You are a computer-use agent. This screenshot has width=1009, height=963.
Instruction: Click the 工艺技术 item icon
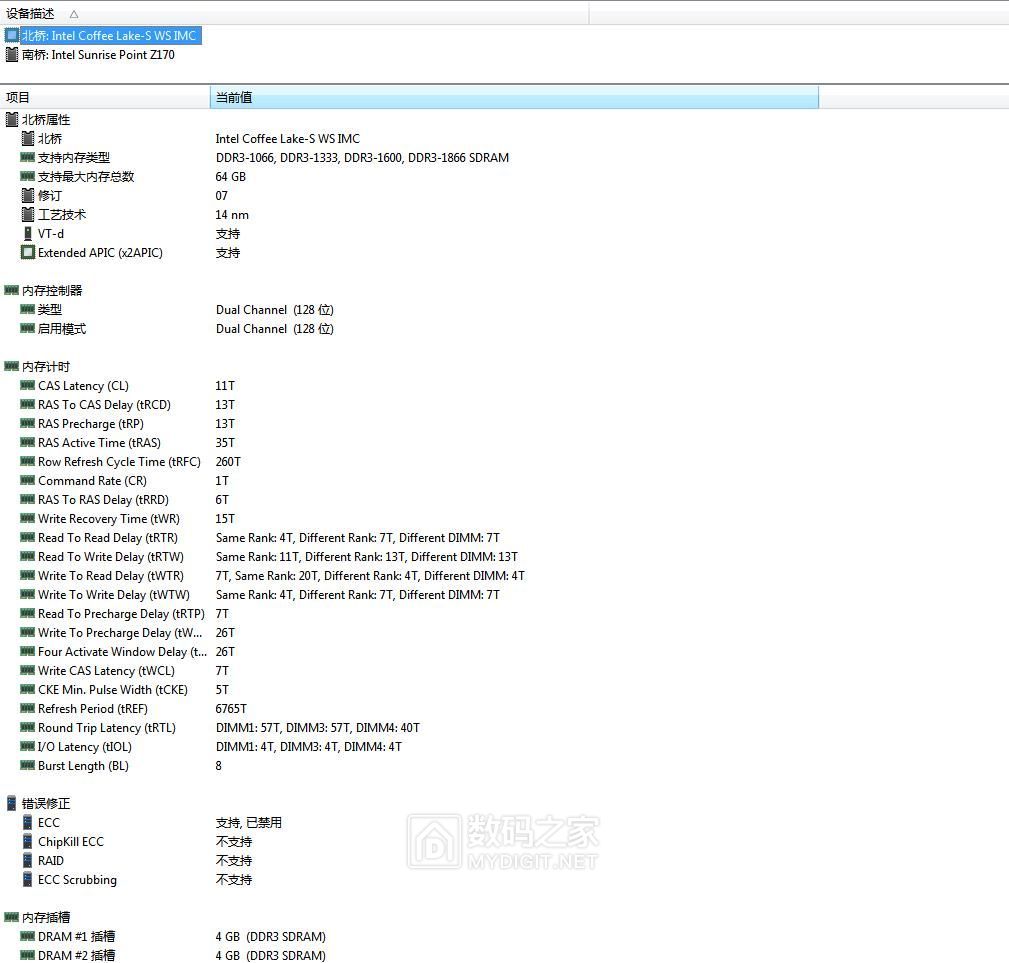pyautogui.click(x=27, y=214)
